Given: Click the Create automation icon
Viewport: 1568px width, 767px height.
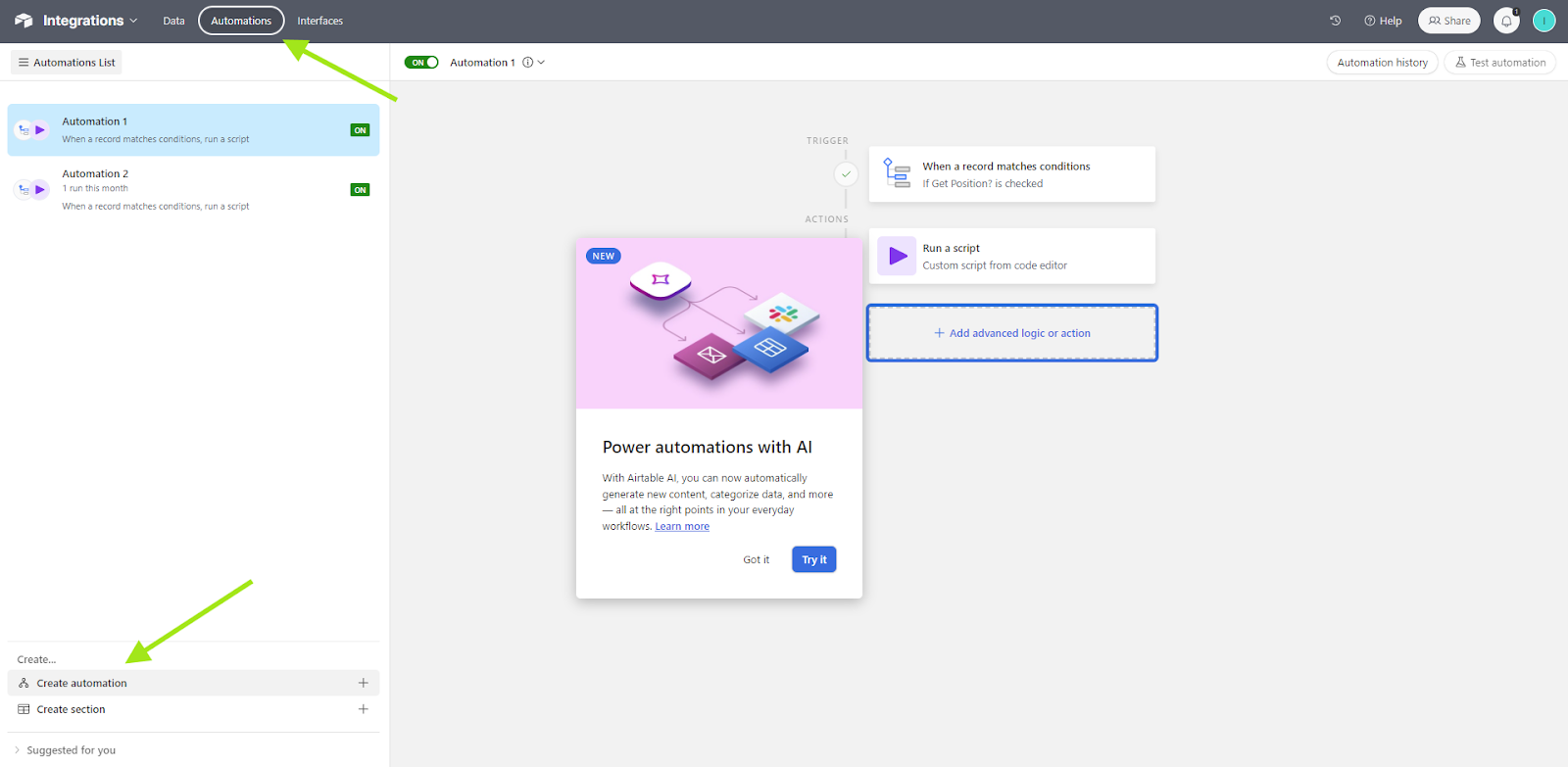Looking at the screenshot, I should pos(24,683).
